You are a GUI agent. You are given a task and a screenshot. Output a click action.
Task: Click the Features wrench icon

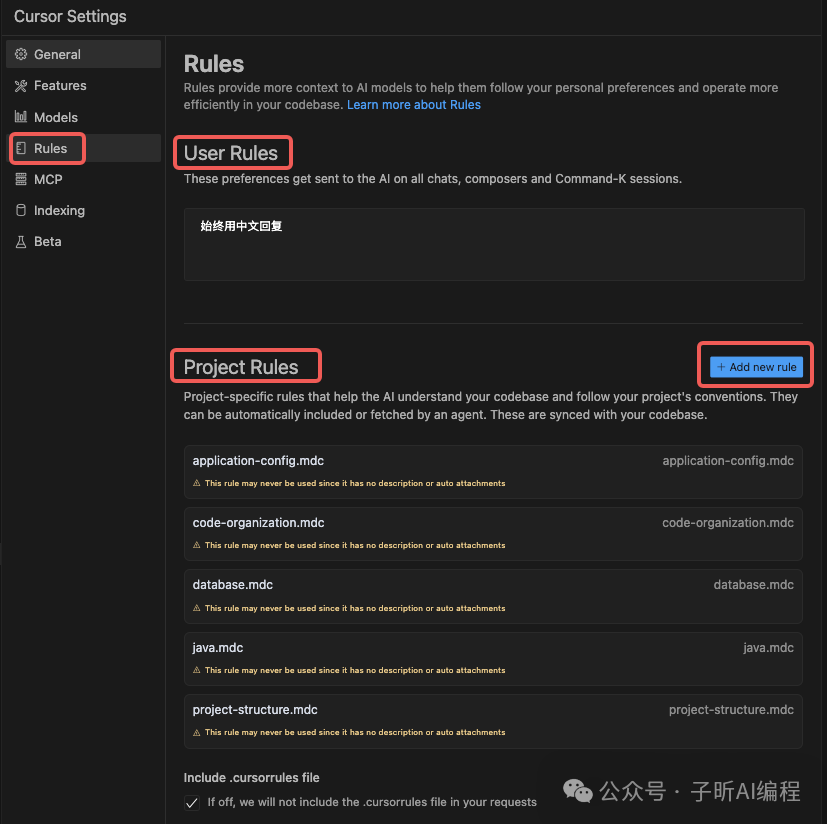click(21, 85)
